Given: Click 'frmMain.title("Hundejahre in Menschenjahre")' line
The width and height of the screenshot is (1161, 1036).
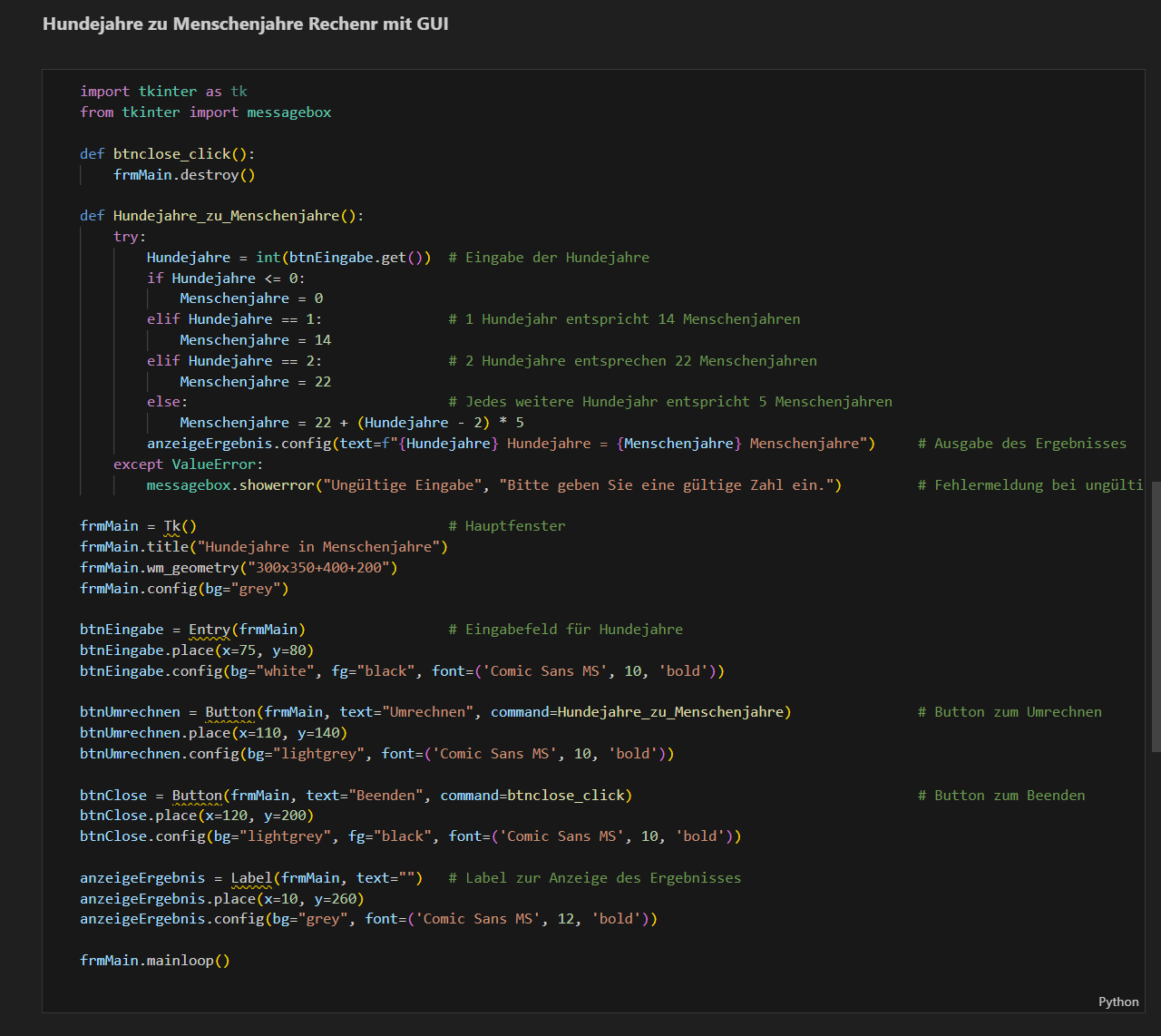Looking at the screenshot, I should 264,547.
